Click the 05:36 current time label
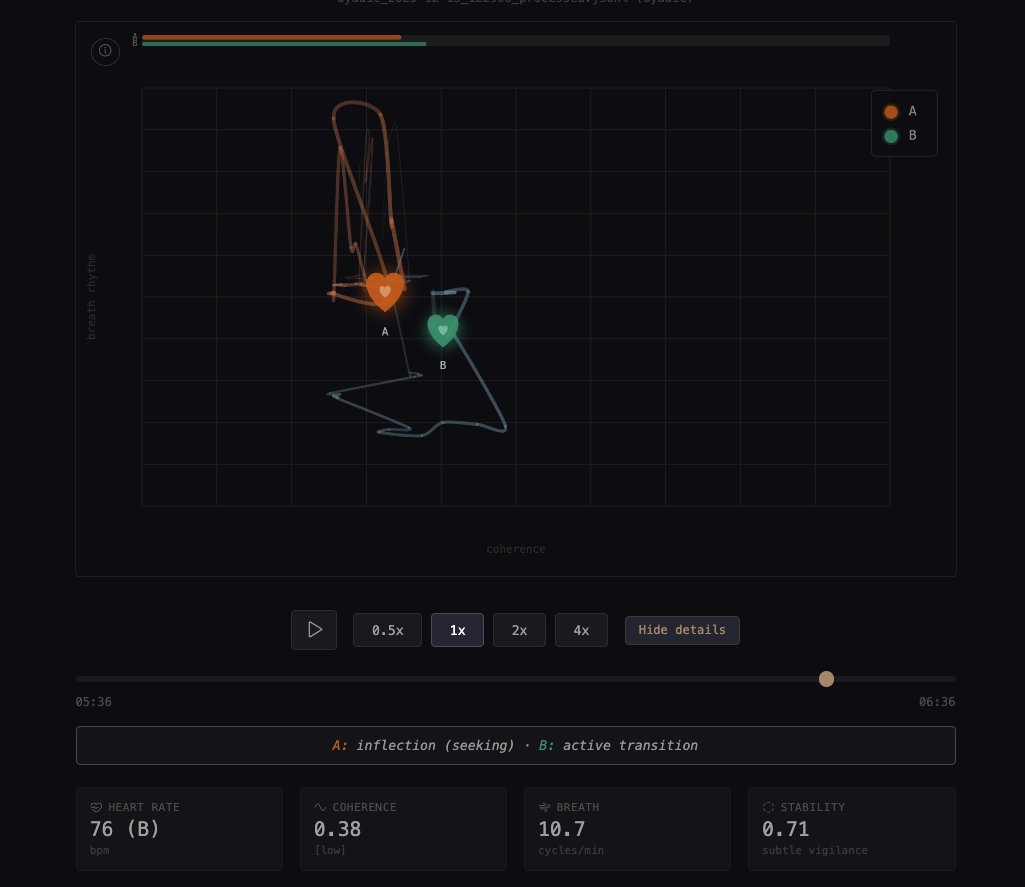The width and height of the screenshot is (1025, 887). click(x=93, y=701)
